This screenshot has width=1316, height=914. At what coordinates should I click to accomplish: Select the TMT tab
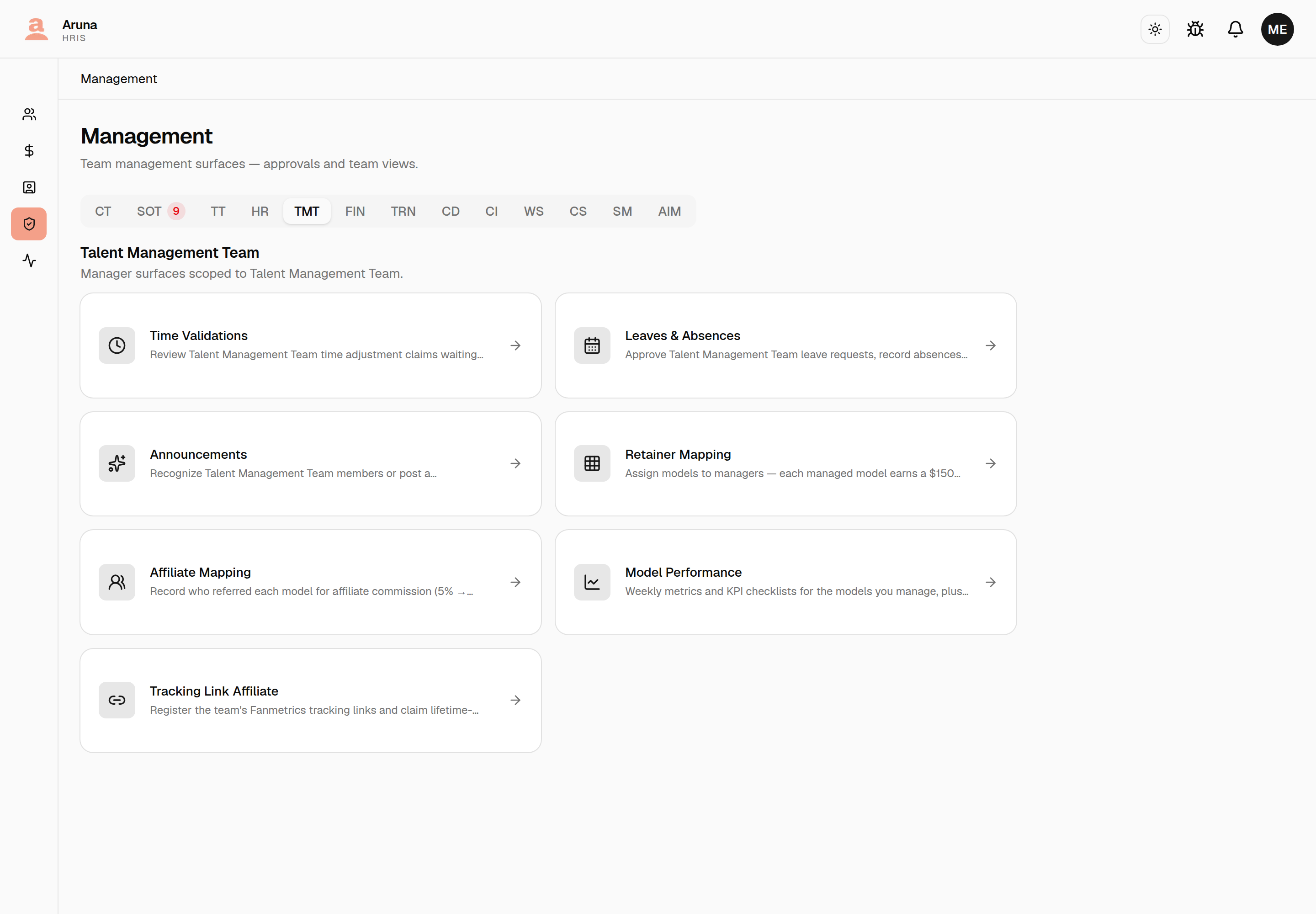tap(307, 211)
